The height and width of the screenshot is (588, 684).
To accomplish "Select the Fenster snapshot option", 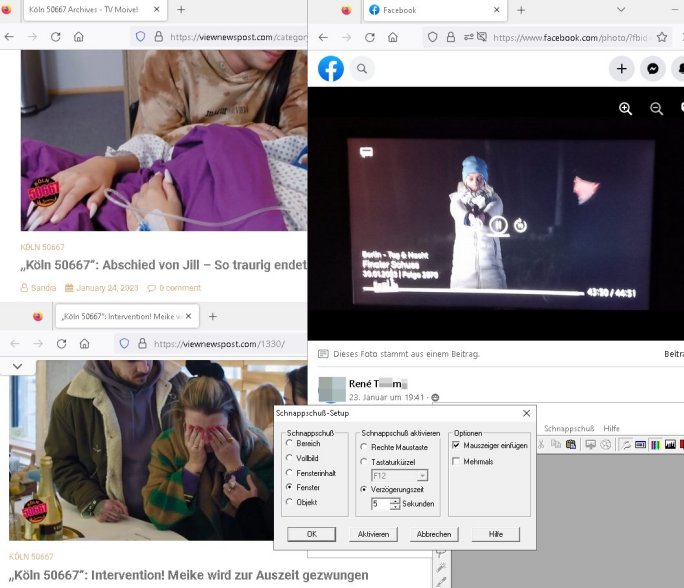I will coord(303,487).
